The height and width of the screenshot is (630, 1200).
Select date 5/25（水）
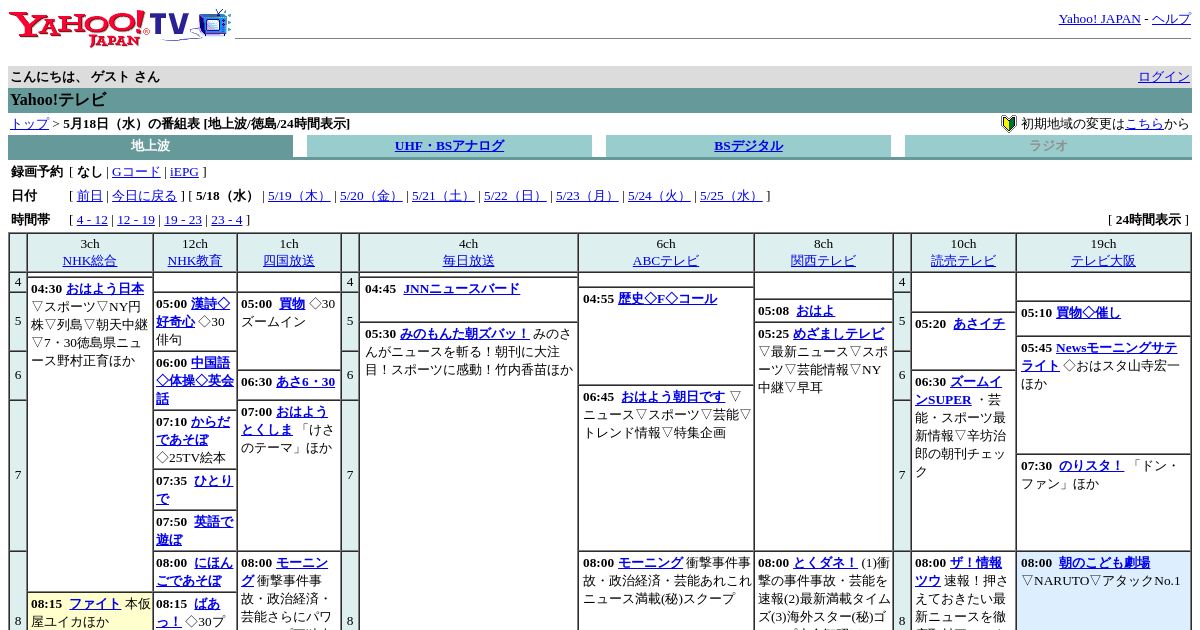(x=731, y=196)
